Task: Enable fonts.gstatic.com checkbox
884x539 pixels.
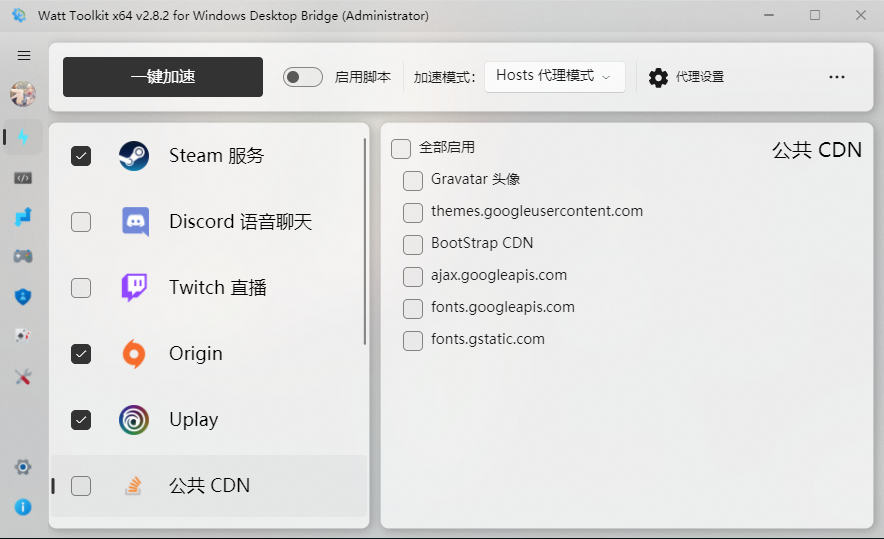Action: [x=413, y=341]
